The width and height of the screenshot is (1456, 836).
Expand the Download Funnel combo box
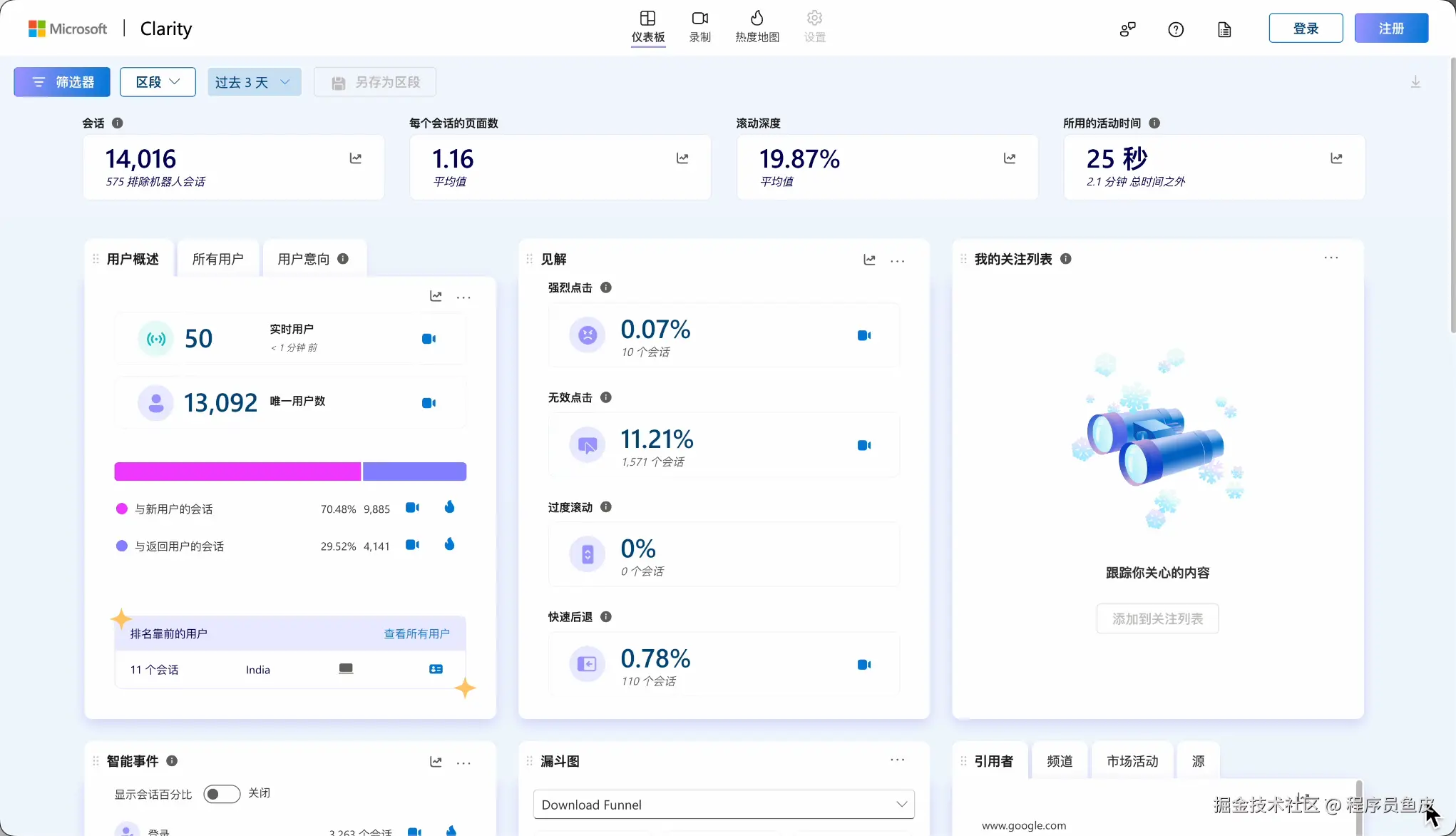click(723, 805)
